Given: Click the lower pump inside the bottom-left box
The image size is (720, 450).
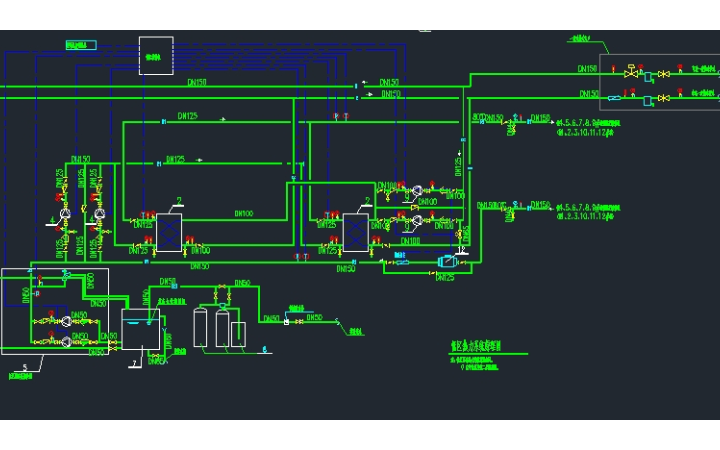Looking at the screenshot, I should point(65,342).
